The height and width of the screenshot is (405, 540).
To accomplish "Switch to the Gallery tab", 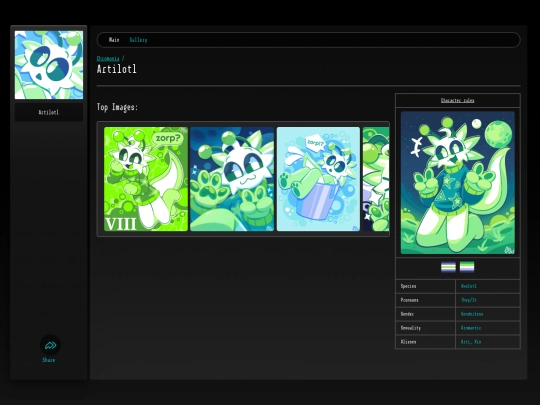I will [x=138, y=40].
